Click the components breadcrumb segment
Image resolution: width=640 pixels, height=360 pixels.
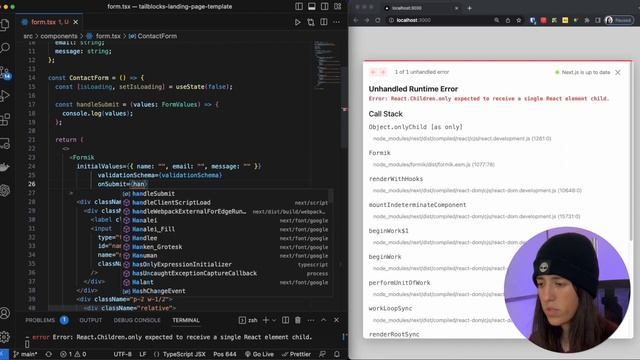point(59,36)
